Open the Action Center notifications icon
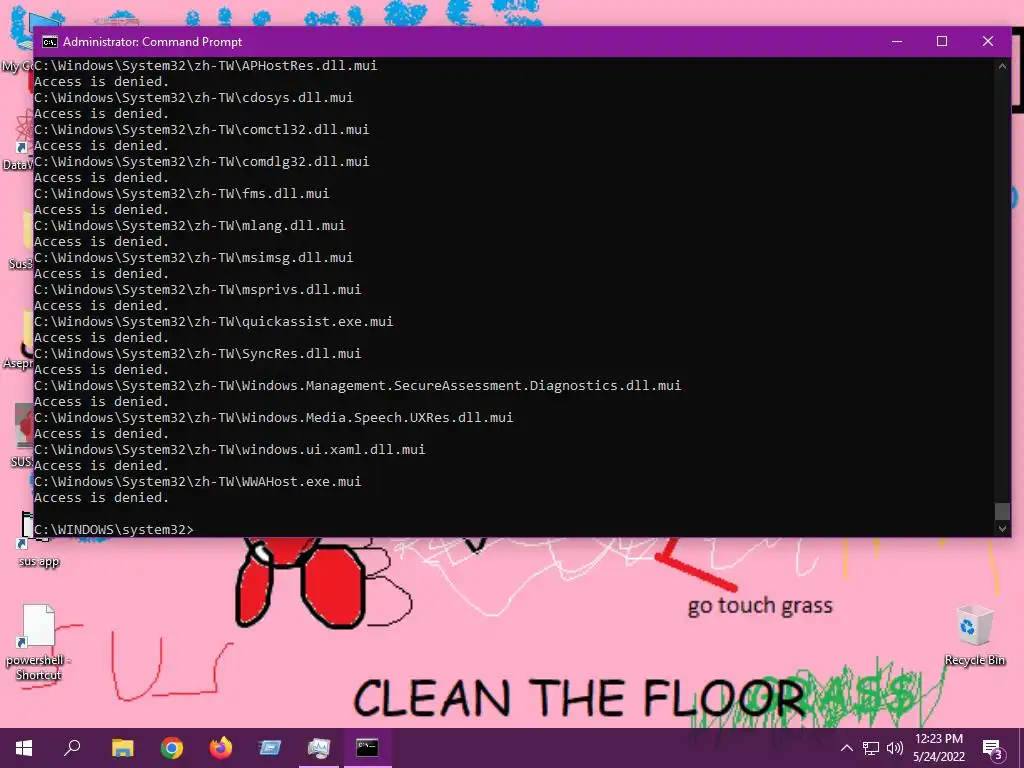Image resolution: width=1024 pixels, height=768 pixels. click(993, 749)
